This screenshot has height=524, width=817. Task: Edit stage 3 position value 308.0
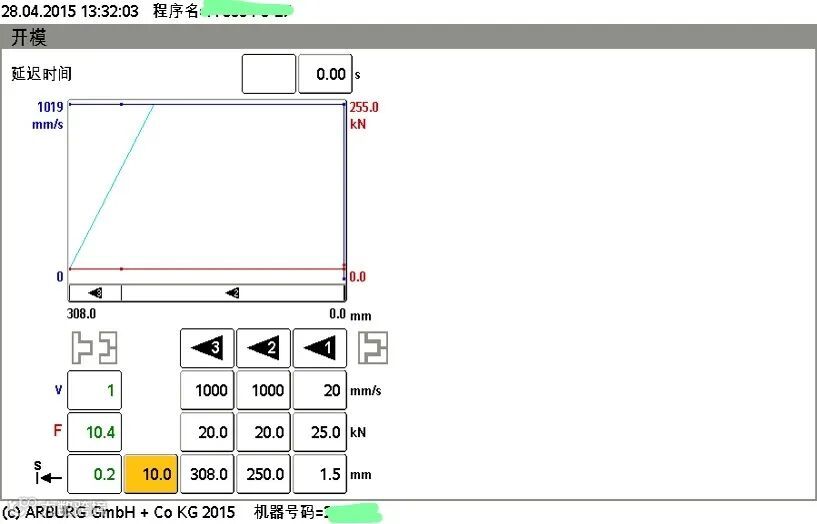pyautogui.click(x=207, y=474)
